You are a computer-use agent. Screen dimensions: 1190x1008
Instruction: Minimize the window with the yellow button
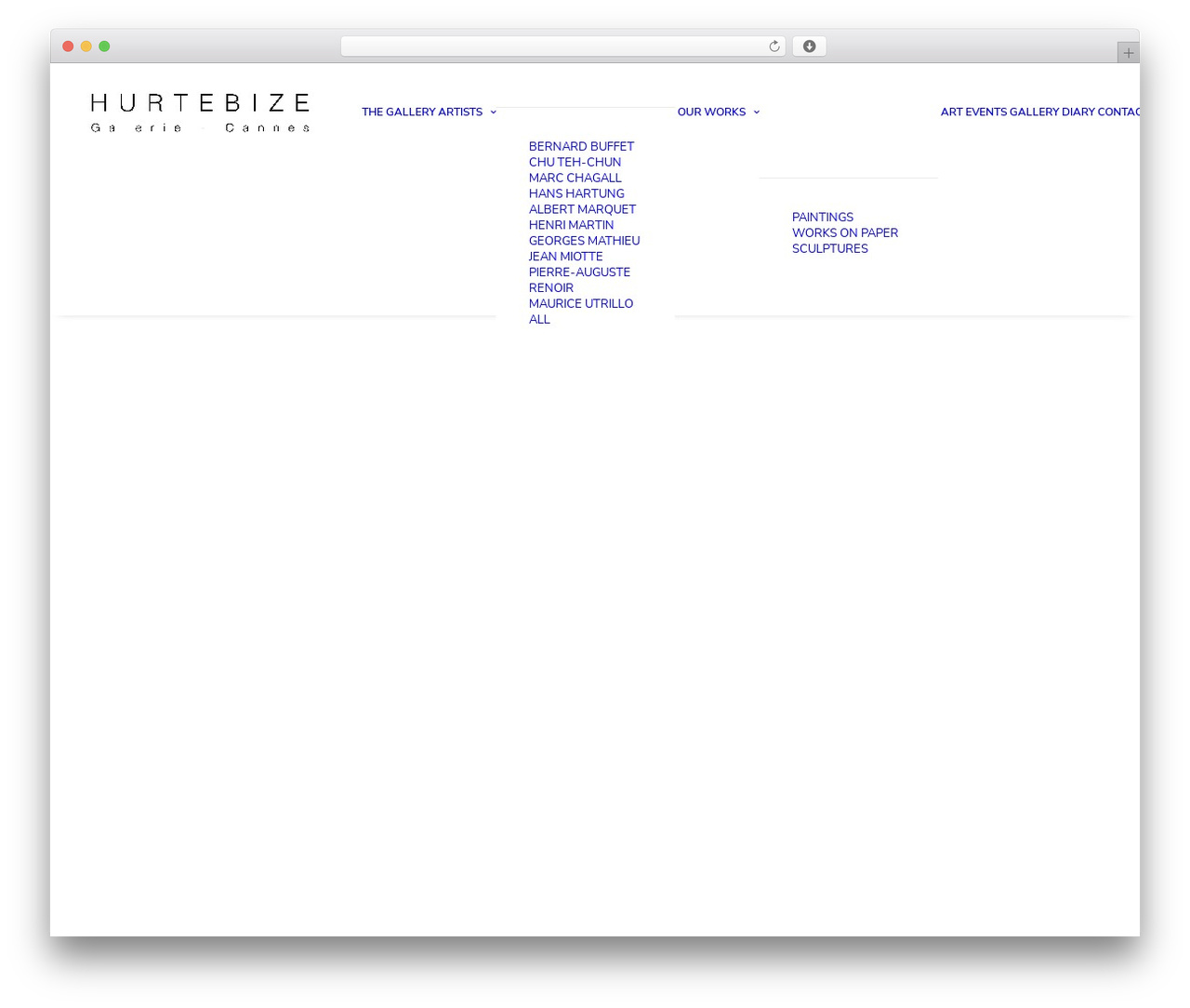86,46
